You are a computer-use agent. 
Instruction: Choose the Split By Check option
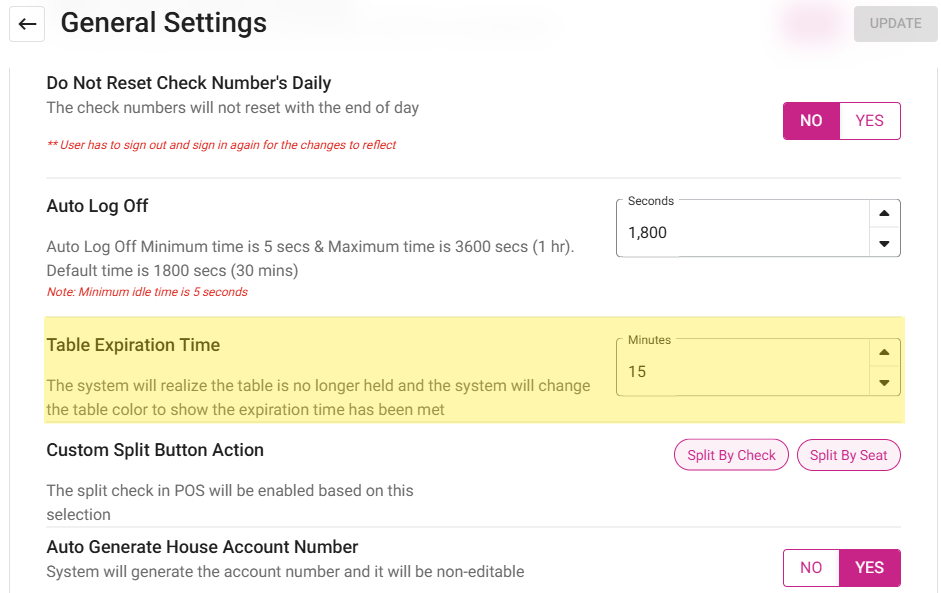coord(731,455)
